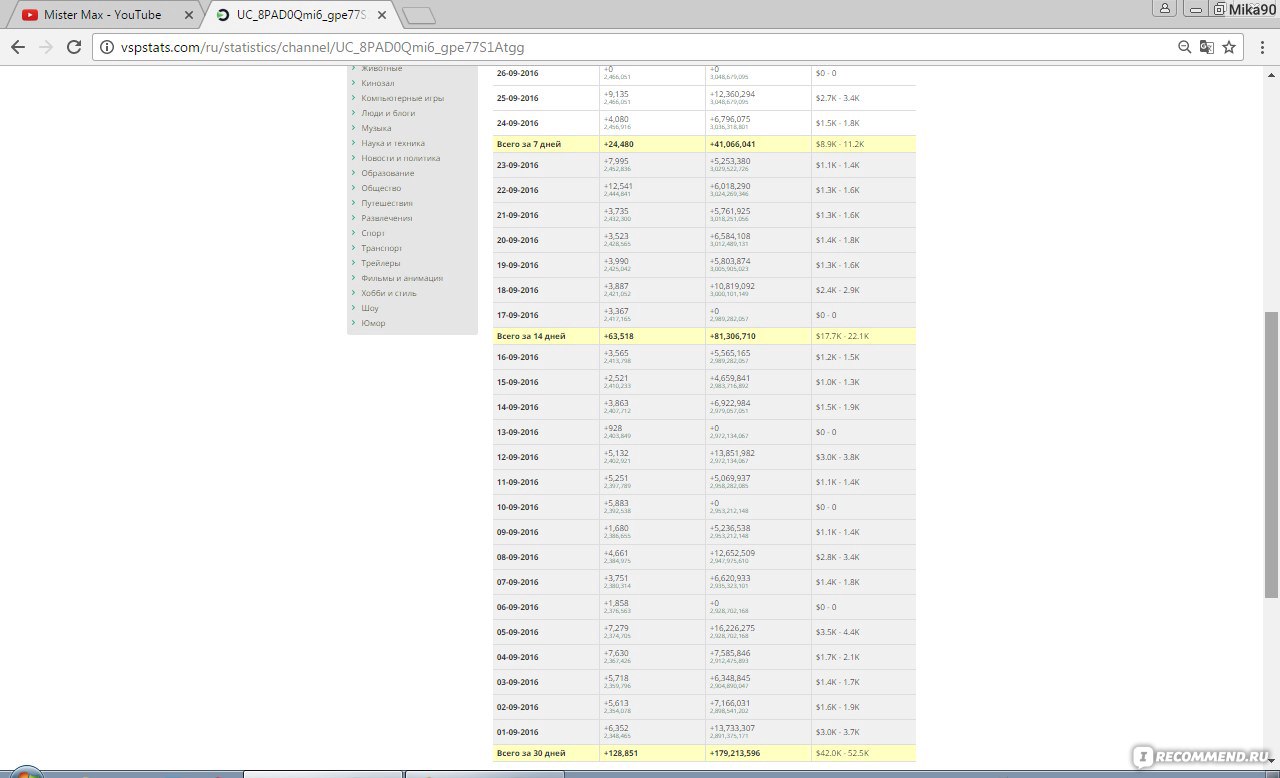Open the Образование category link
1280x778 pixels.
388,173
